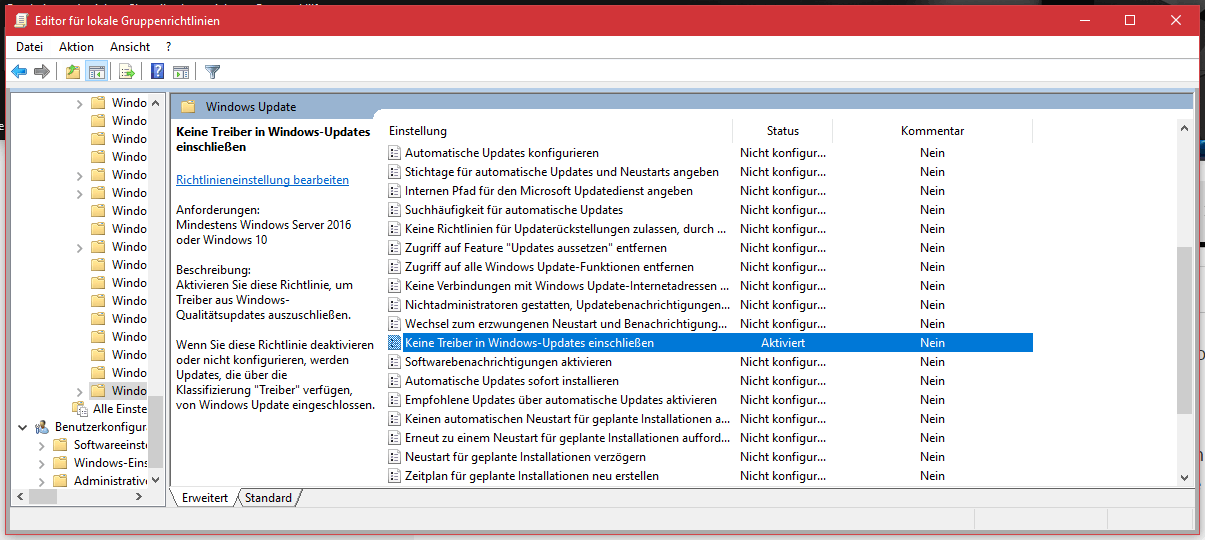The height and width of the screenshot is (540, 1205).
Task: Click the up arrow of the tree scrollbar
Action: pyautogui.click(x=155, y=102)
